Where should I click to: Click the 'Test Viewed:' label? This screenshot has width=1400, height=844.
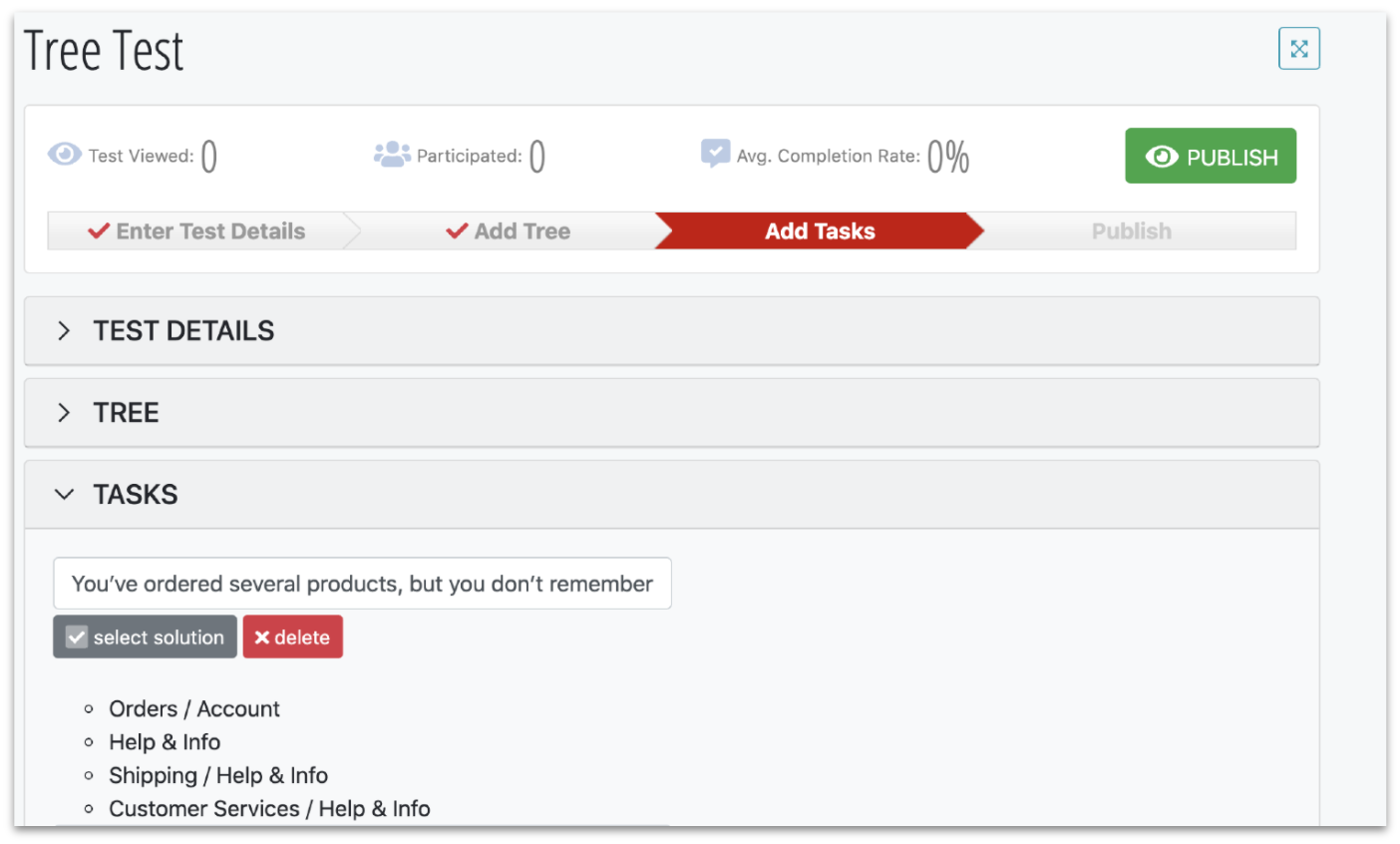tap(141, 156)
